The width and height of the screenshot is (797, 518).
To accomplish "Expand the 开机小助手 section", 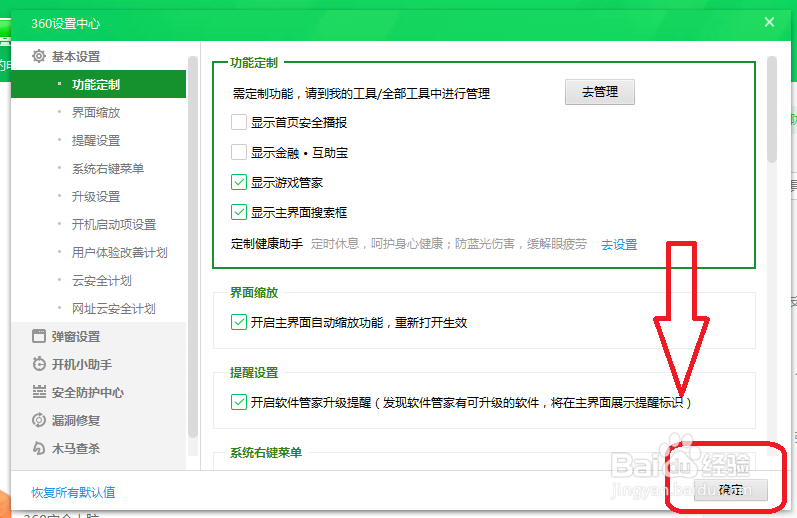I will tap(82, 364).
